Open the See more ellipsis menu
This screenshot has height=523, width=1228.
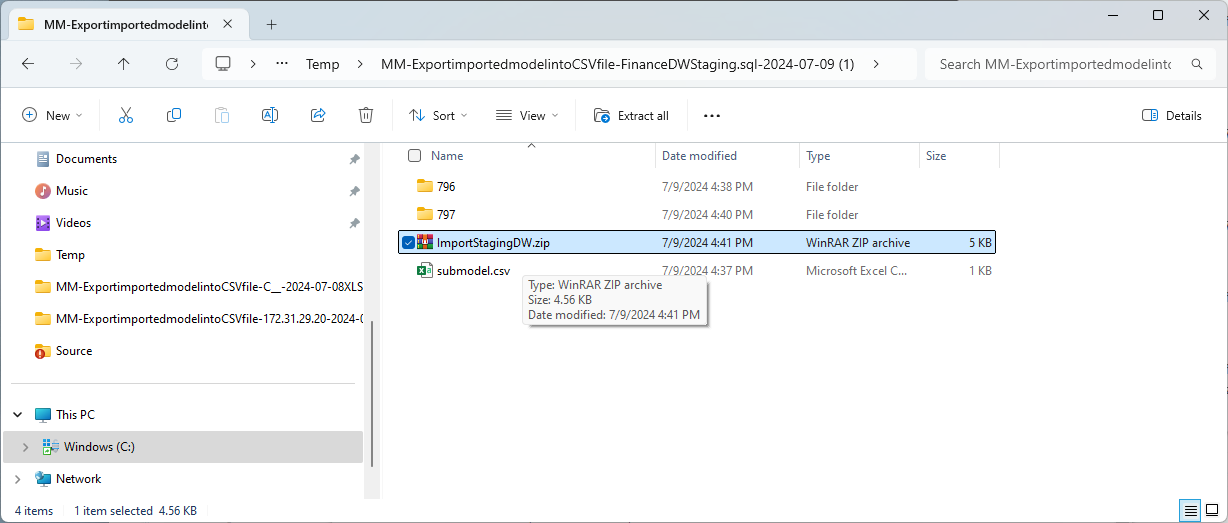(712, 116)
